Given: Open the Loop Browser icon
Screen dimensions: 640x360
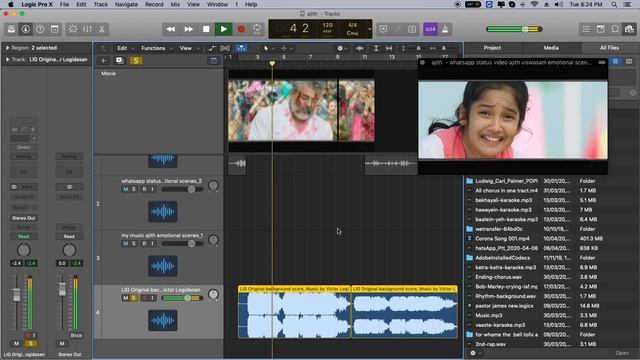Looking at the screenshot, I should coord(615,29).
